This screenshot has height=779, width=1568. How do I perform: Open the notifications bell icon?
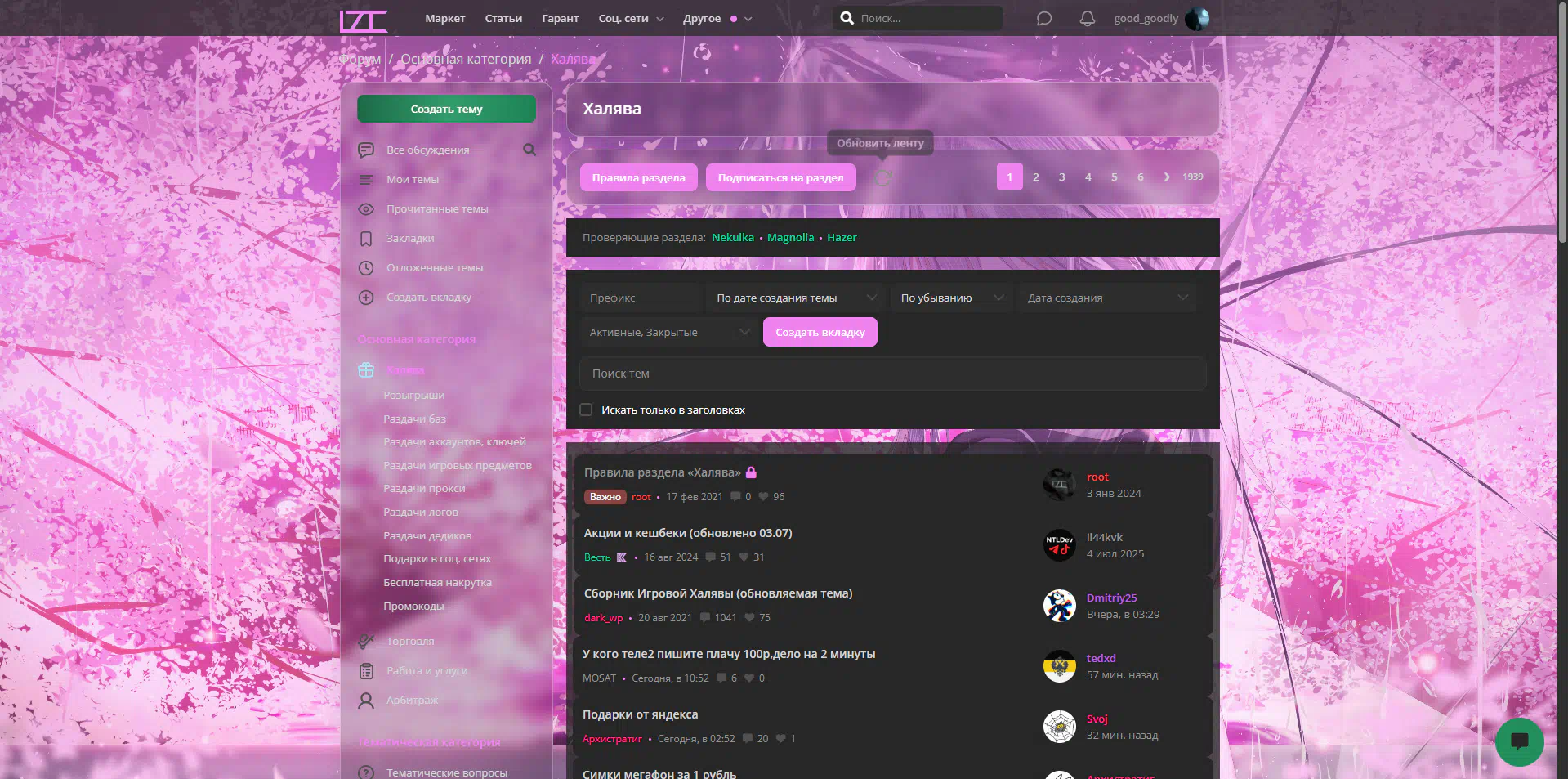point(1087,19)
